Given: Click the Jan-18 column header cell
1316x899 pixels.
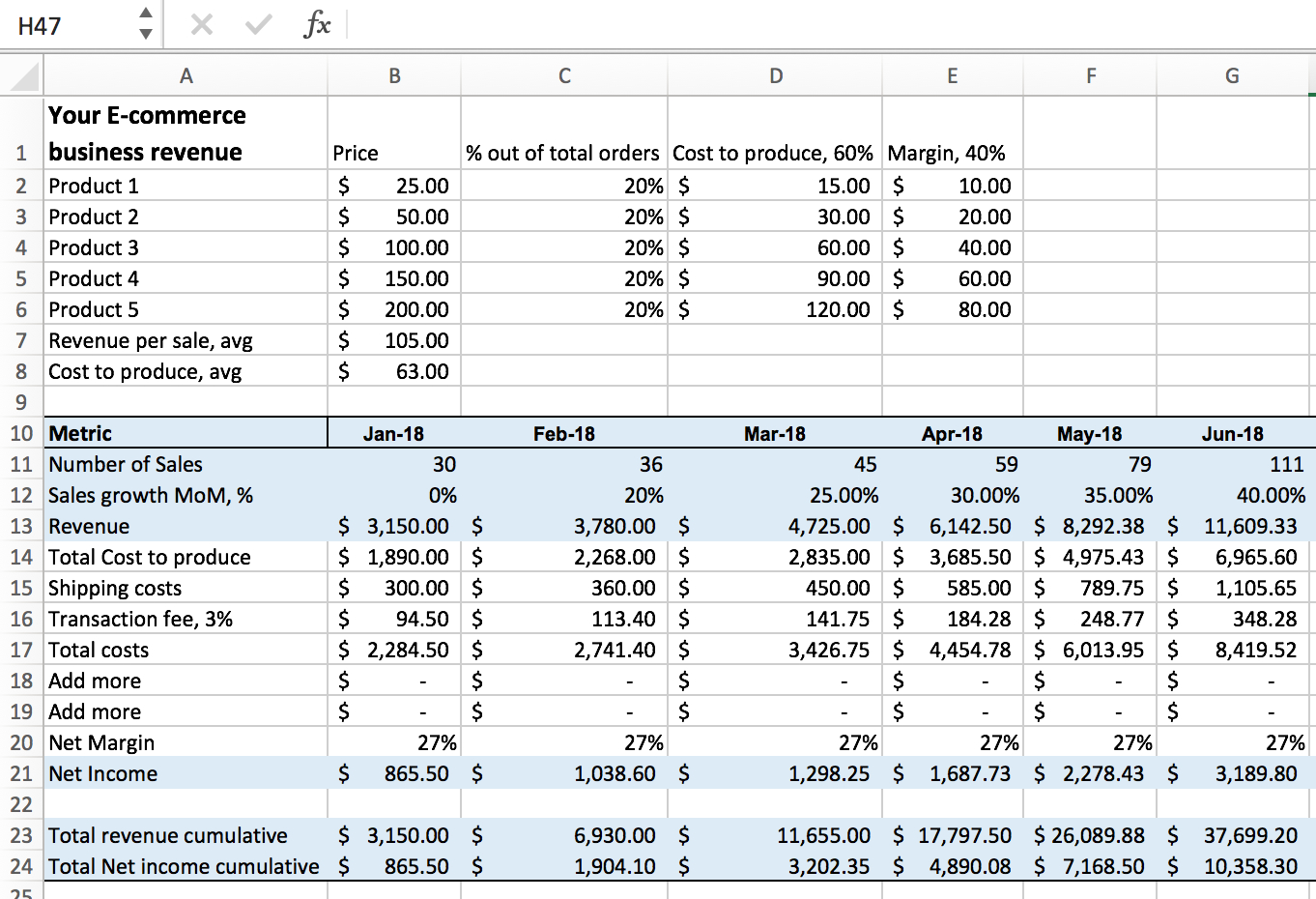Looking at the screenshot, I should point(394,433).
